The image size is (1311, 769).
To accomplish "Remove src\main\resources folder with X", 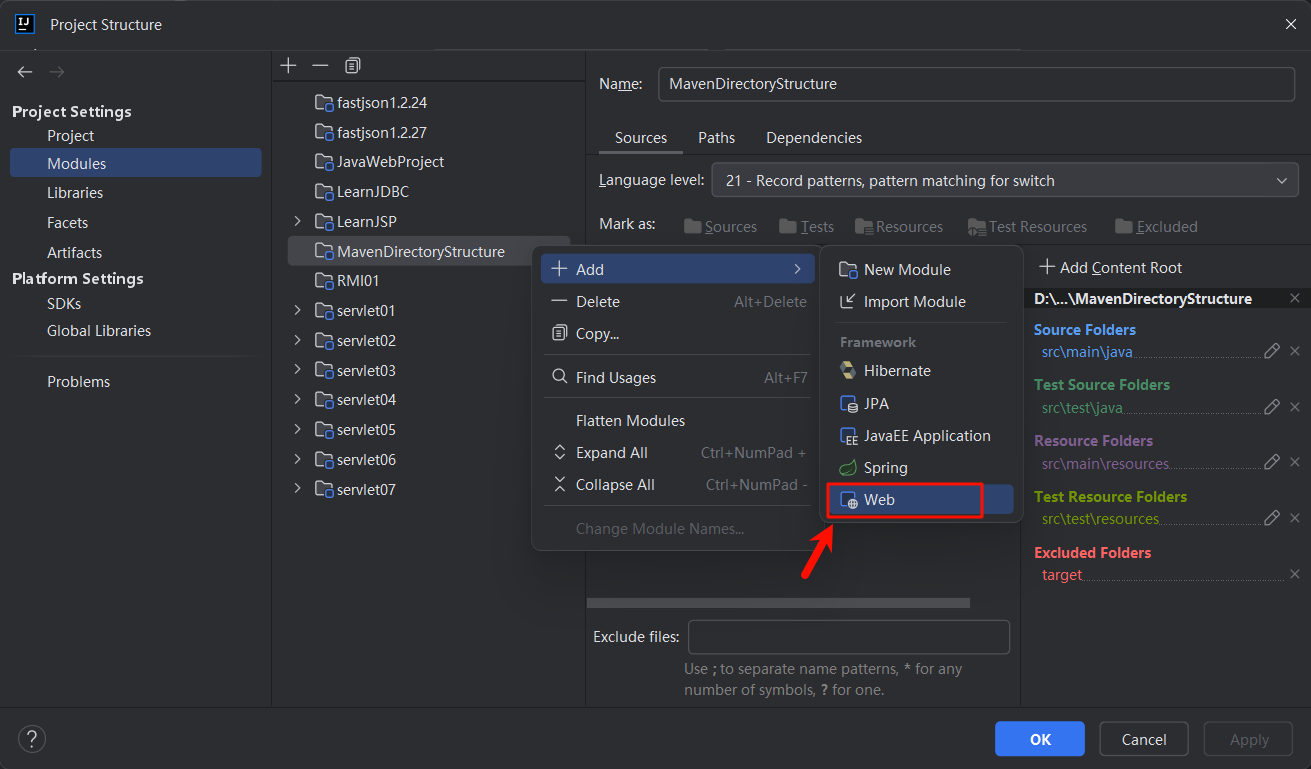I will (1295, 462).
